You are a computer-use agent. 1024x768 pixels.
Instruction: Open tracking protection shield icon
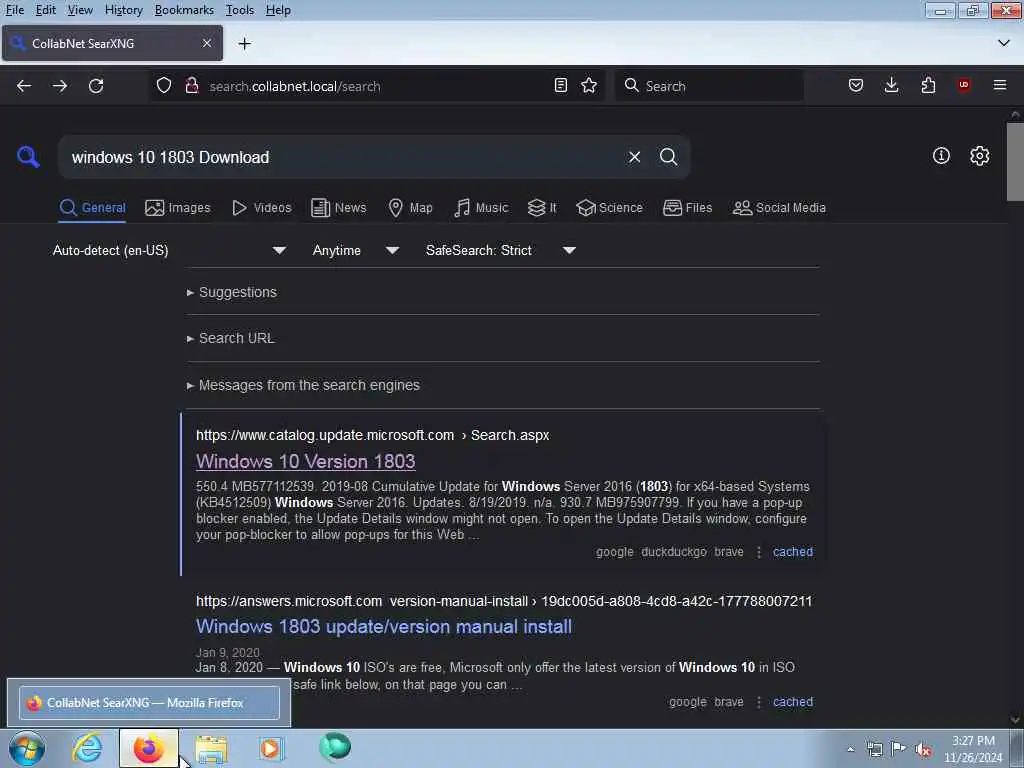[164, 86]
